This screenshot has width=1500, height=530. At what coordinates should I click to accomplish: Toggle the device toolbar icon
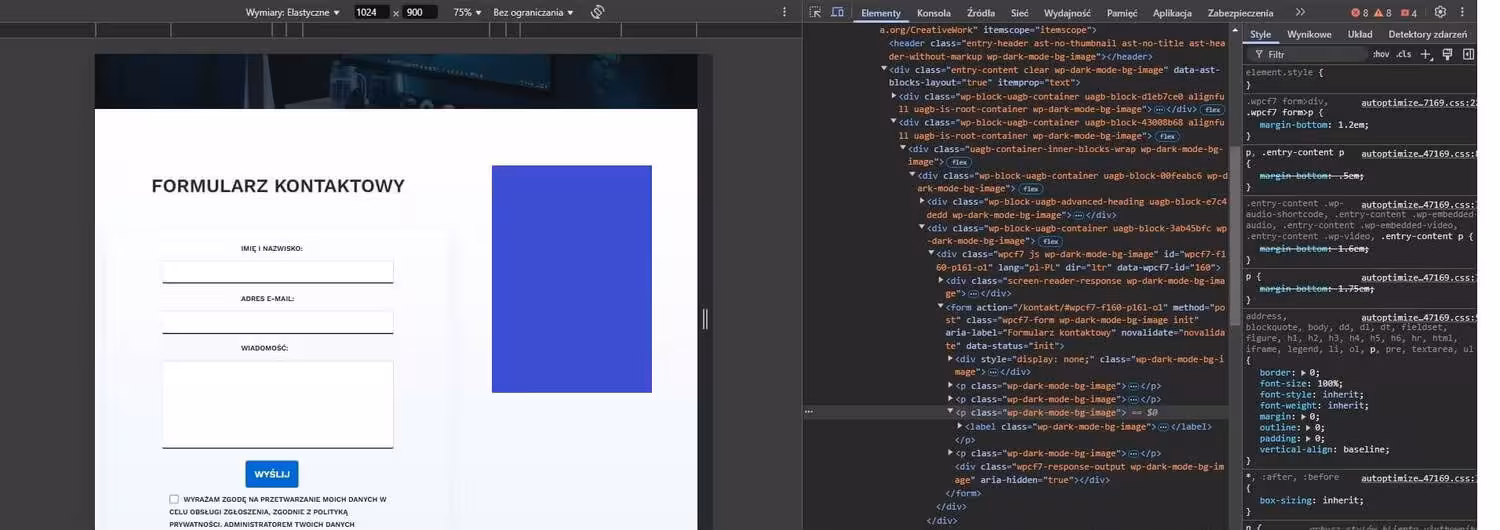pos(838,12)
